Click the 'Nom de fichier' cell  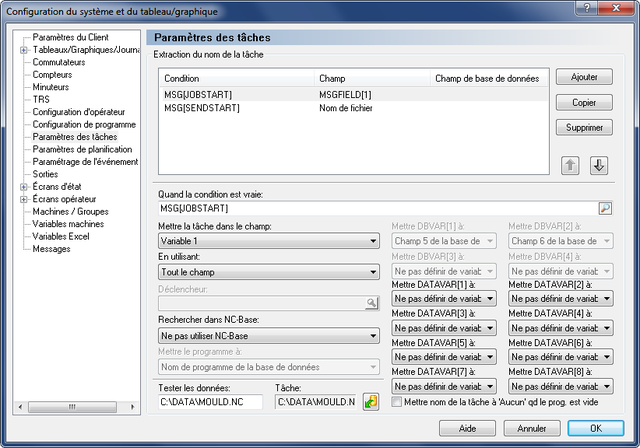pyautogui.click(x=346, y=108)
